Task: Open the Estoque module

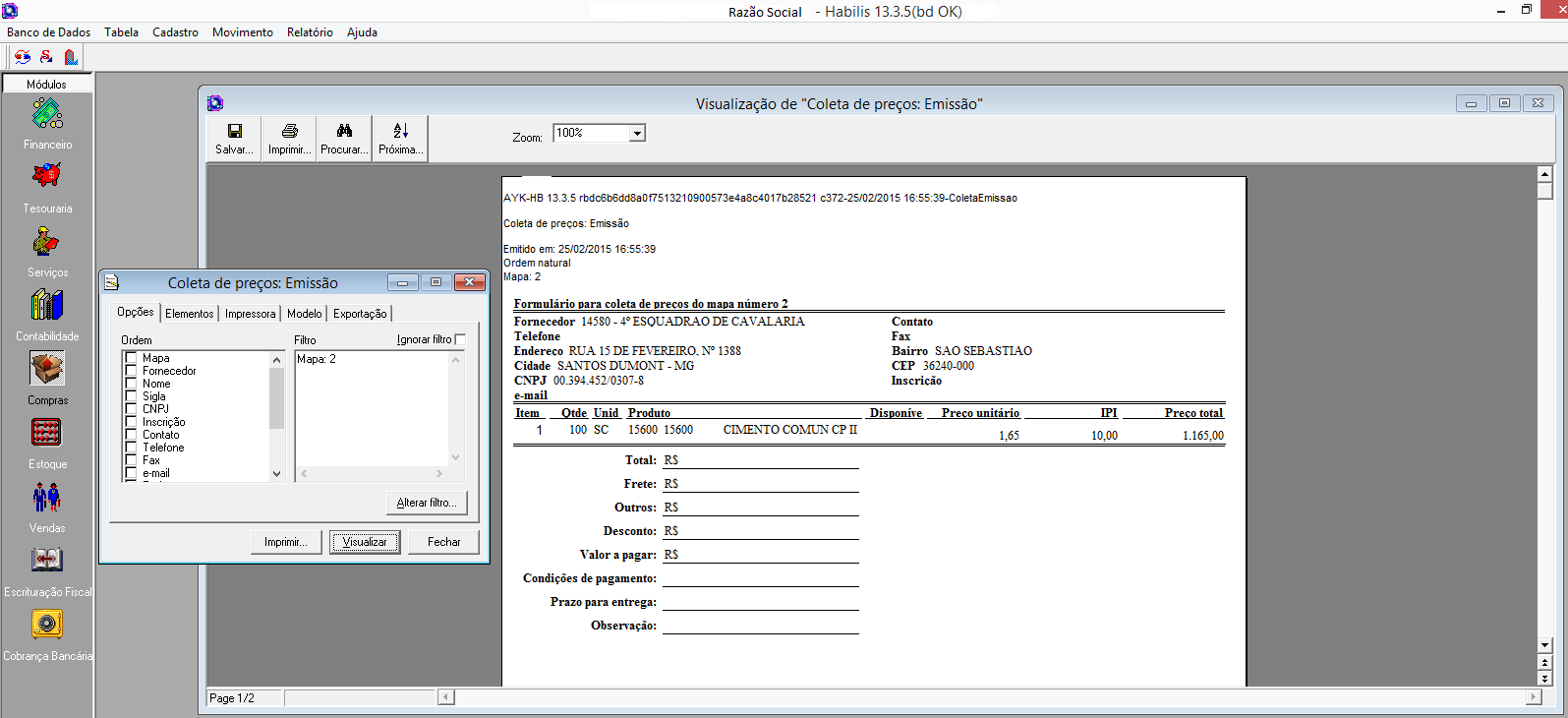Action: pos(47,434)
